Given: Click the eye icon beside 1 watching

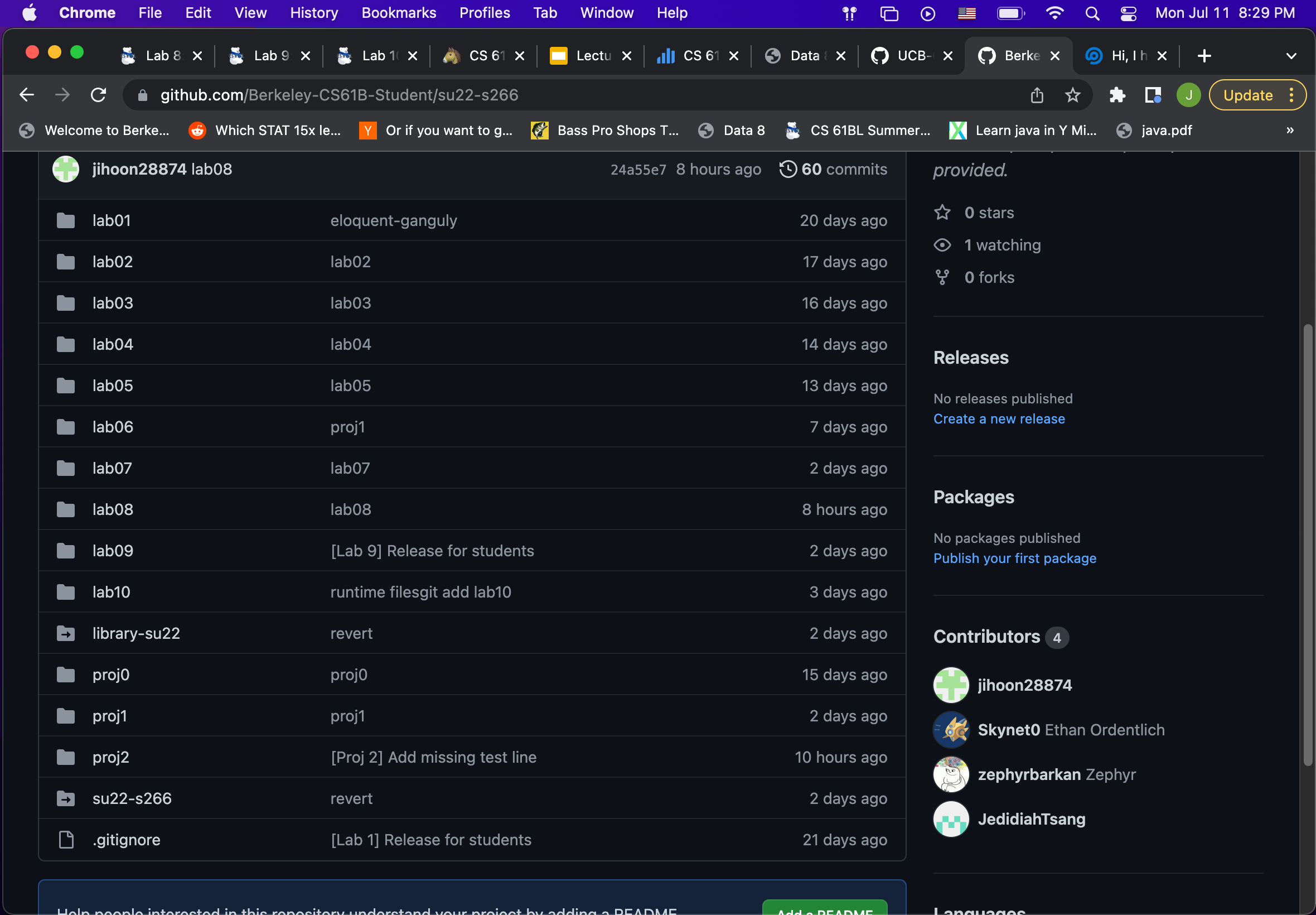Looking at the screenshot, I should 942,245.
